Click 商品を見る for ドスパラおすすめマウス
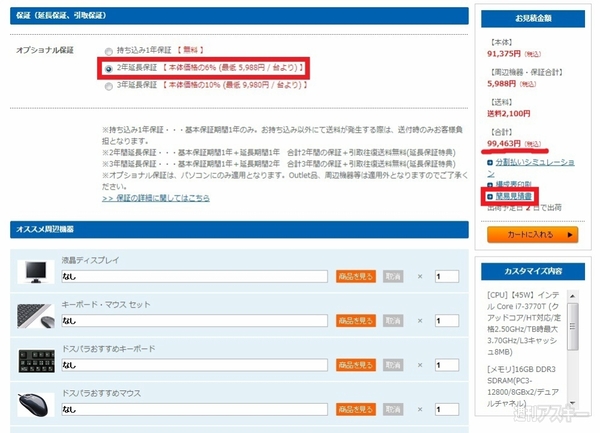Screen dimensions: 600x433 356,409
